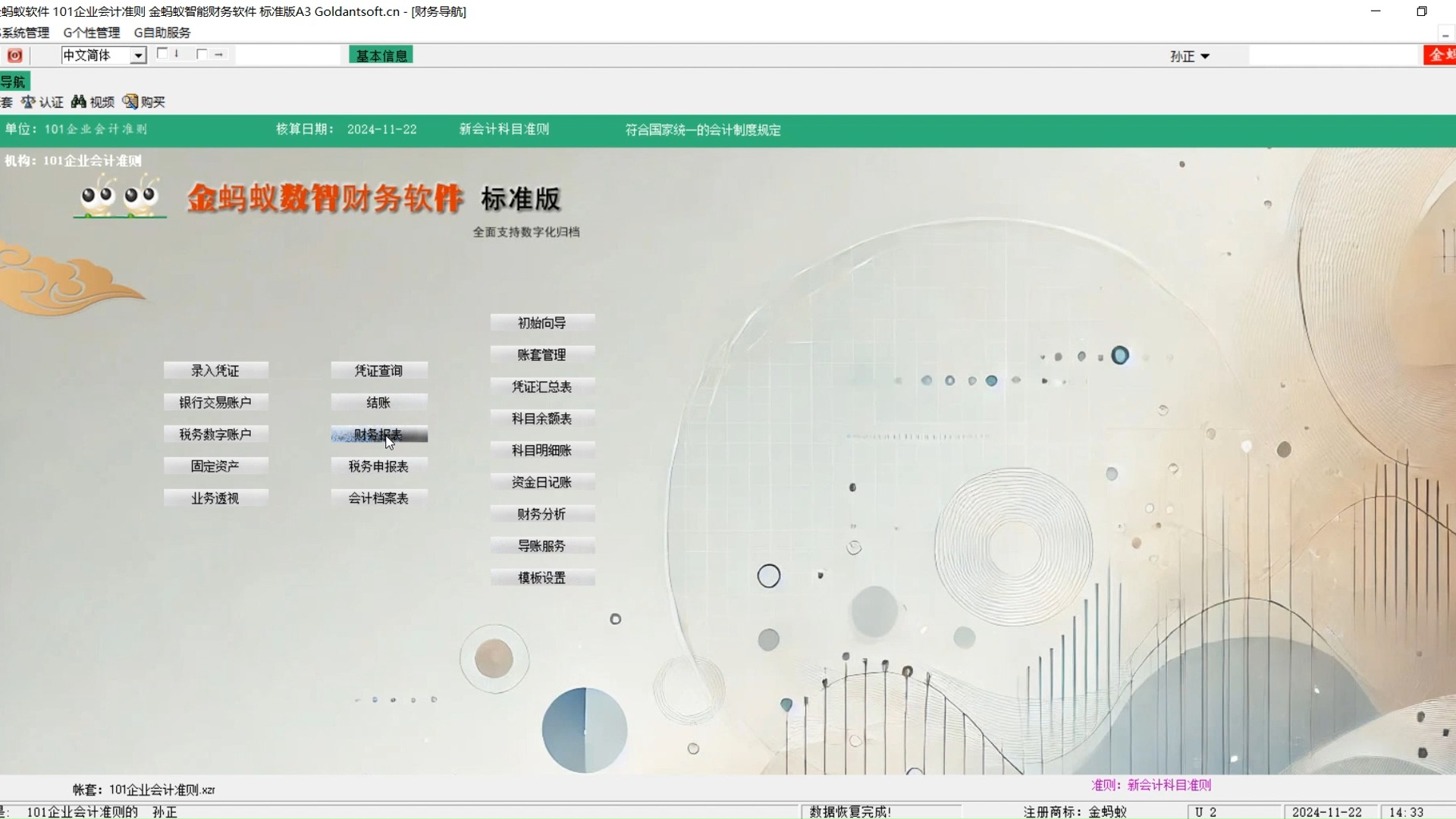Open 凭证汇总表
Viewport: 1456px width, 819px height.
pyautogui.click(x=542, y=387)
